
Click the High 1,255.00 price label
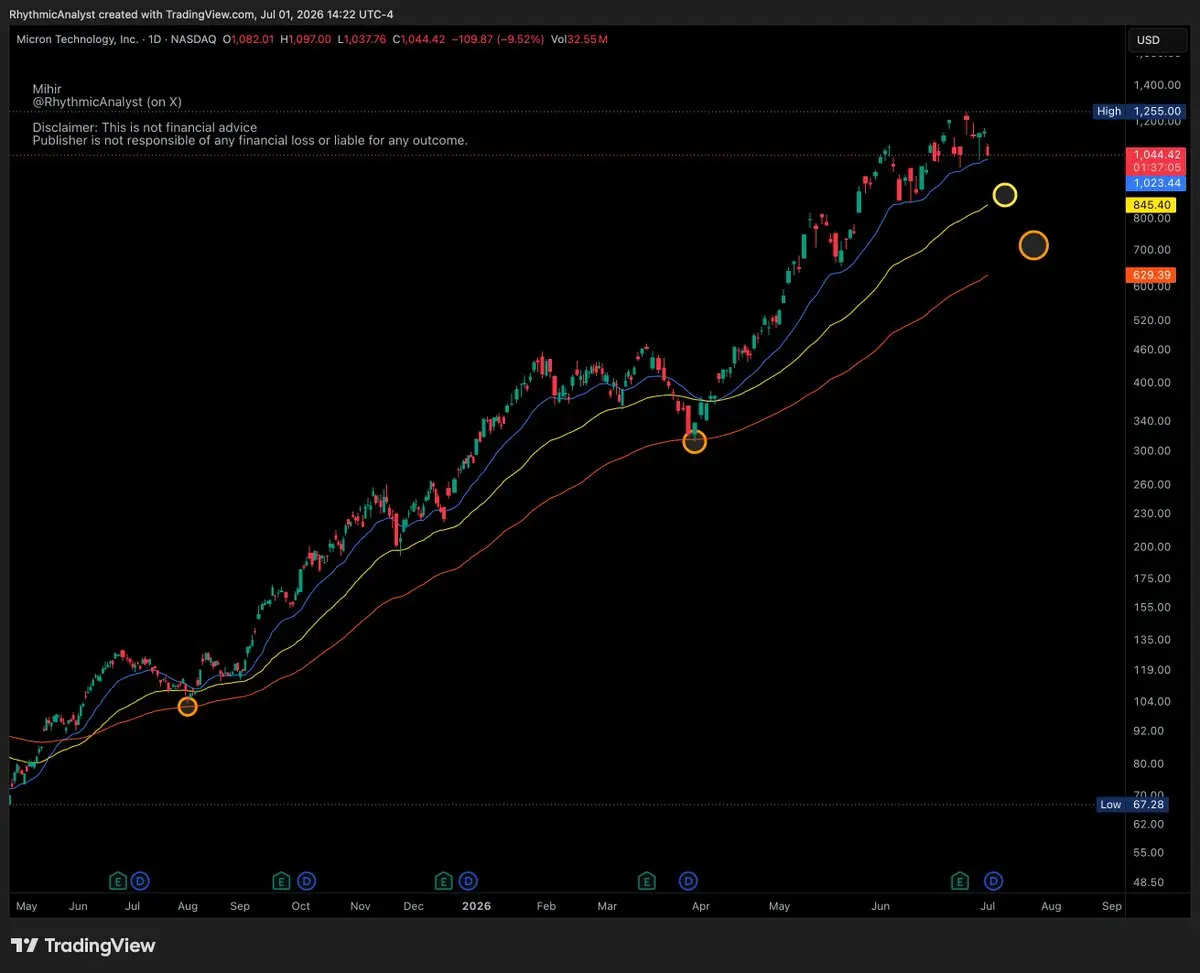tap(1137, 111)
